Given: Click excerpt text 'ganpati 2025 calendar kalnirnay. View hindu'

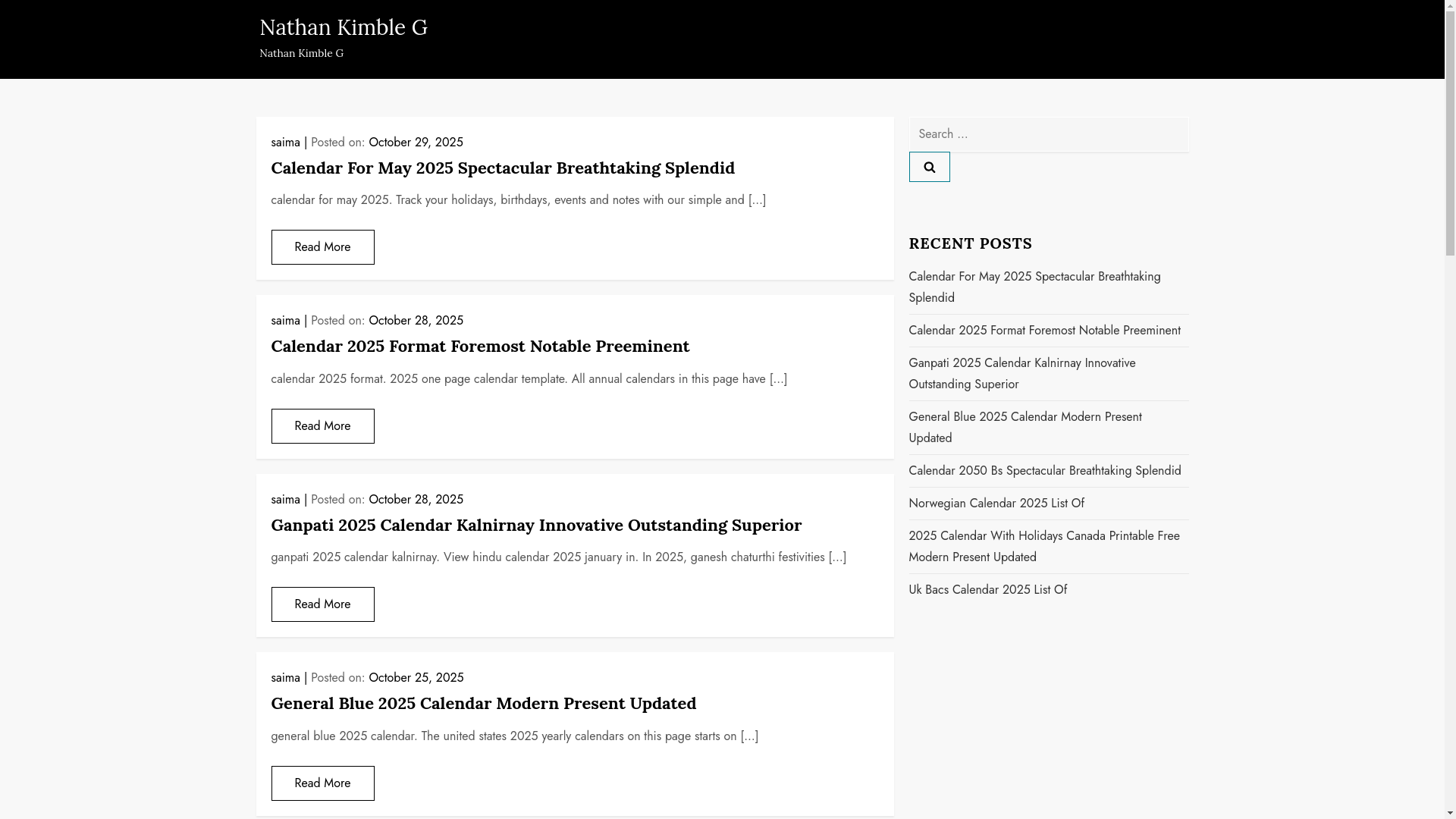Looking at the screenshot, I should click(x=558, y=557).
